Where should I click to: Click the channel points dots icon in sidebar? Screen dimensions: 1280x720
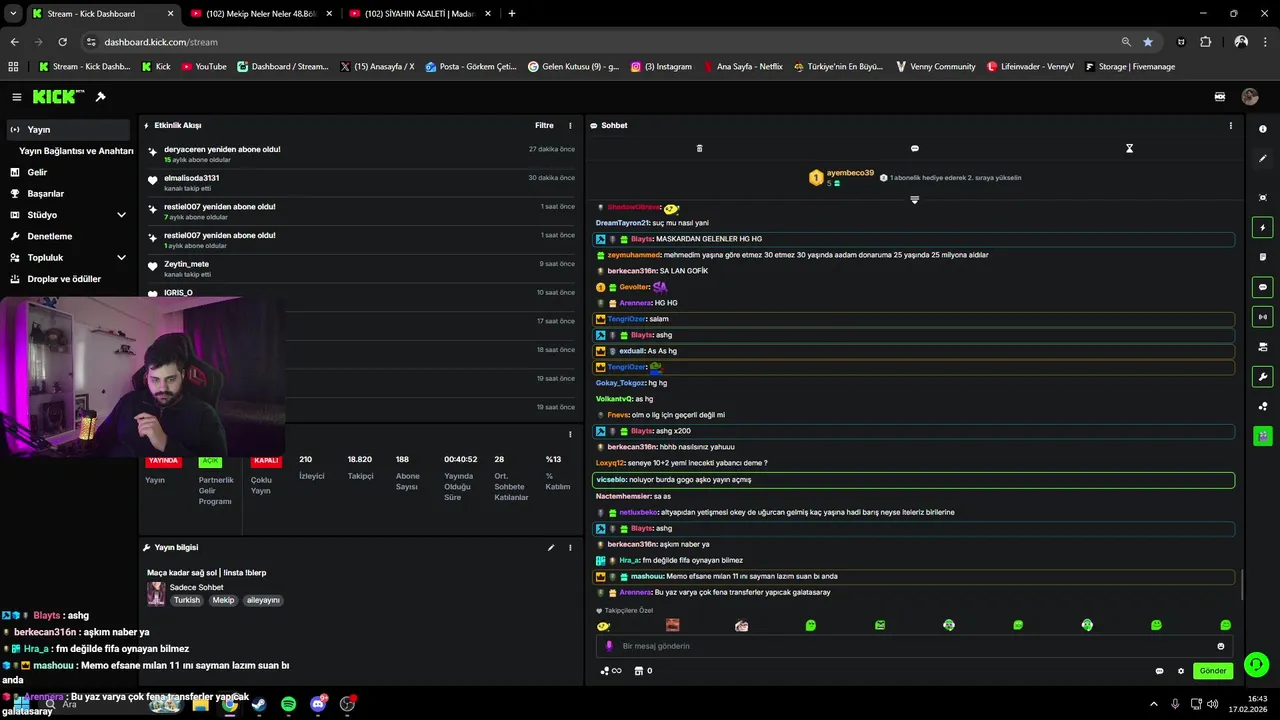1263,406
